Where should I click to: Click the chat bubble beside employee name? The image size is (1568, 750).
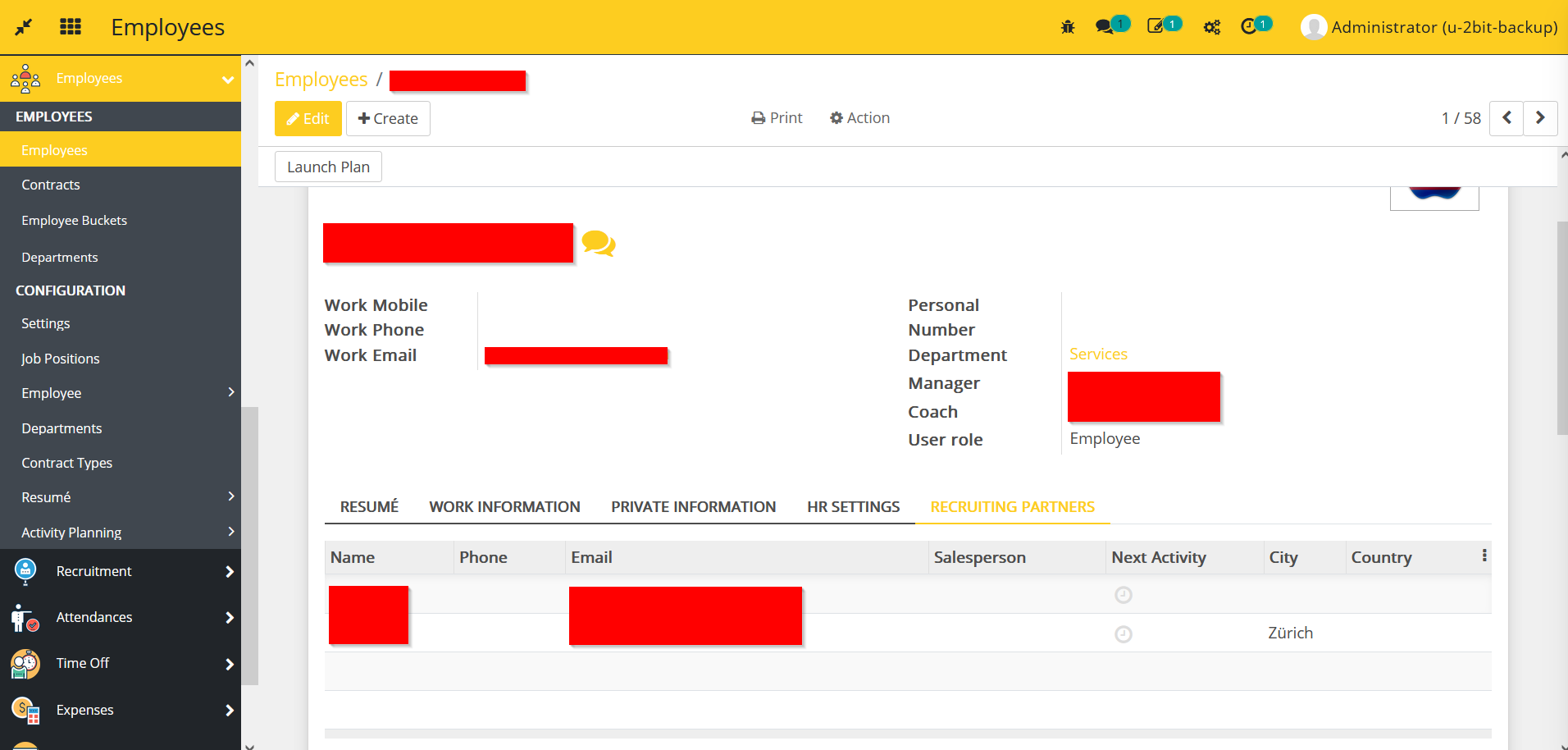tap(598, 243)
